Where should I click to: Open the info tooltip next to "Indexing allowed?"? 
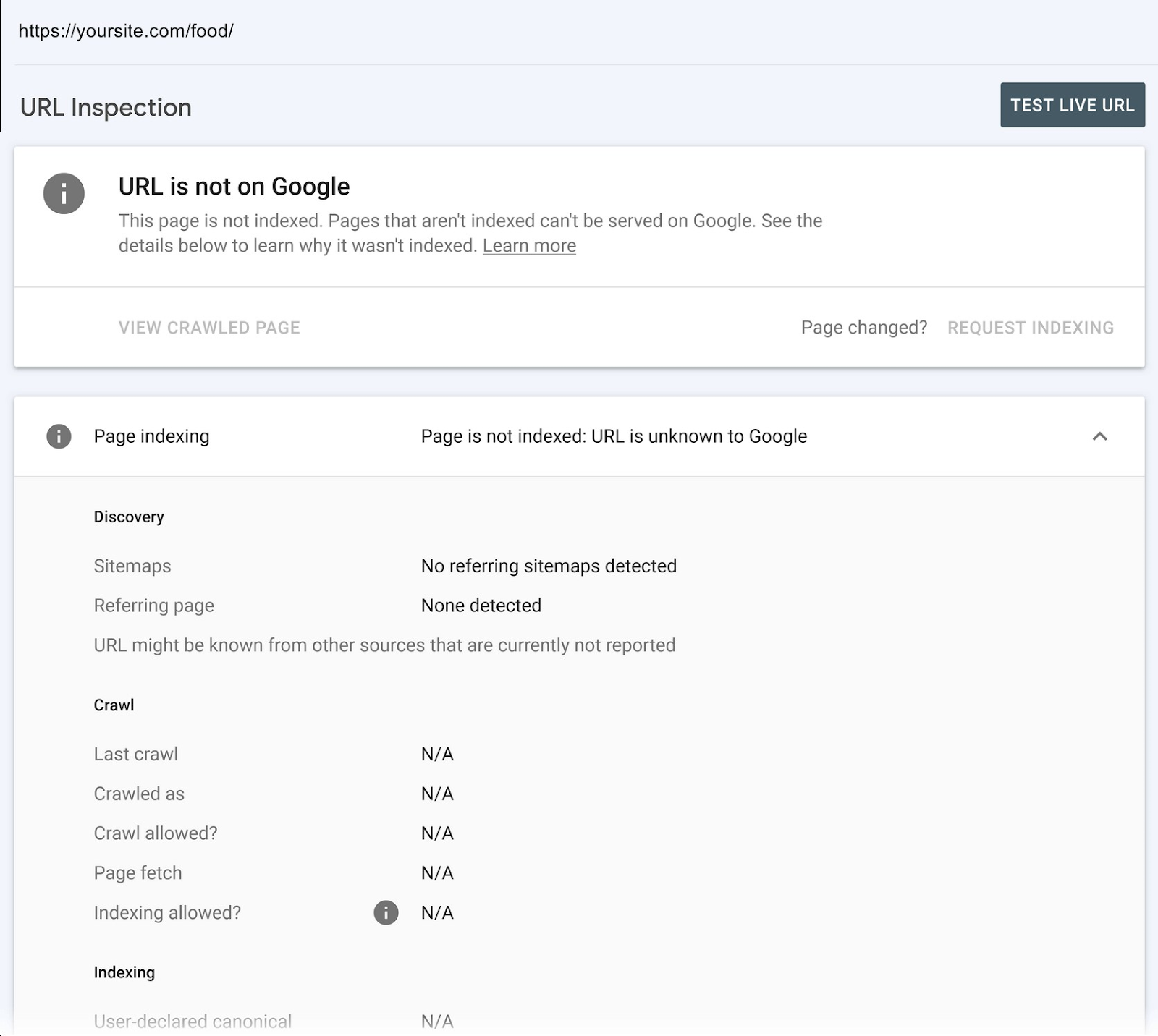[x=386, y=913]
